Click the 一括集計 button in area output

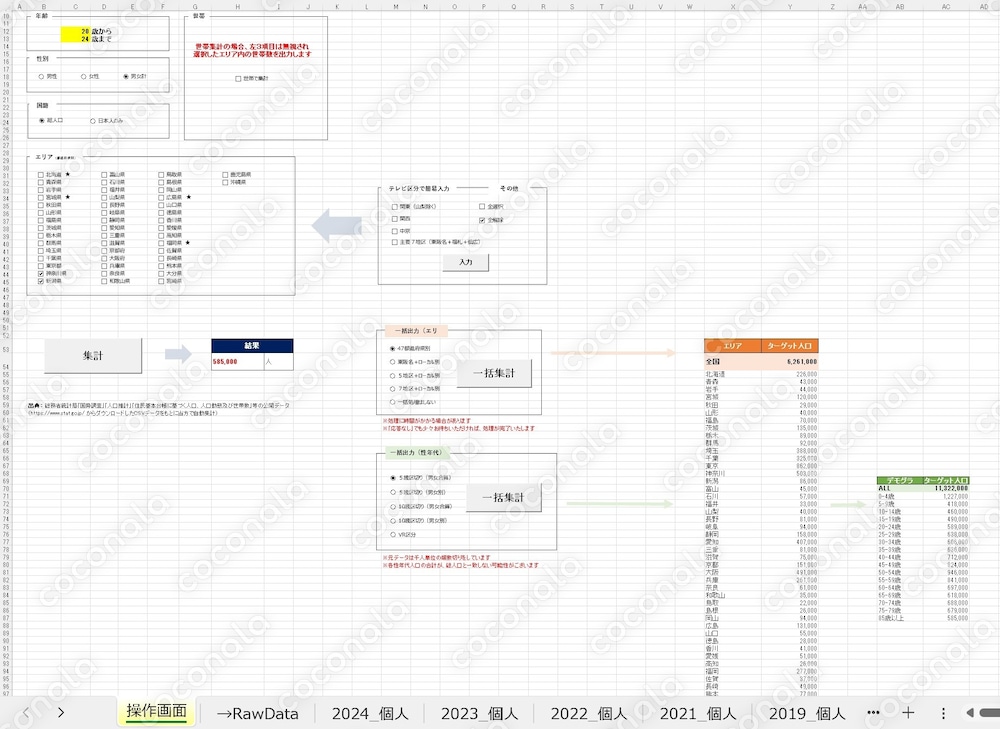click(x=494, y=373)
